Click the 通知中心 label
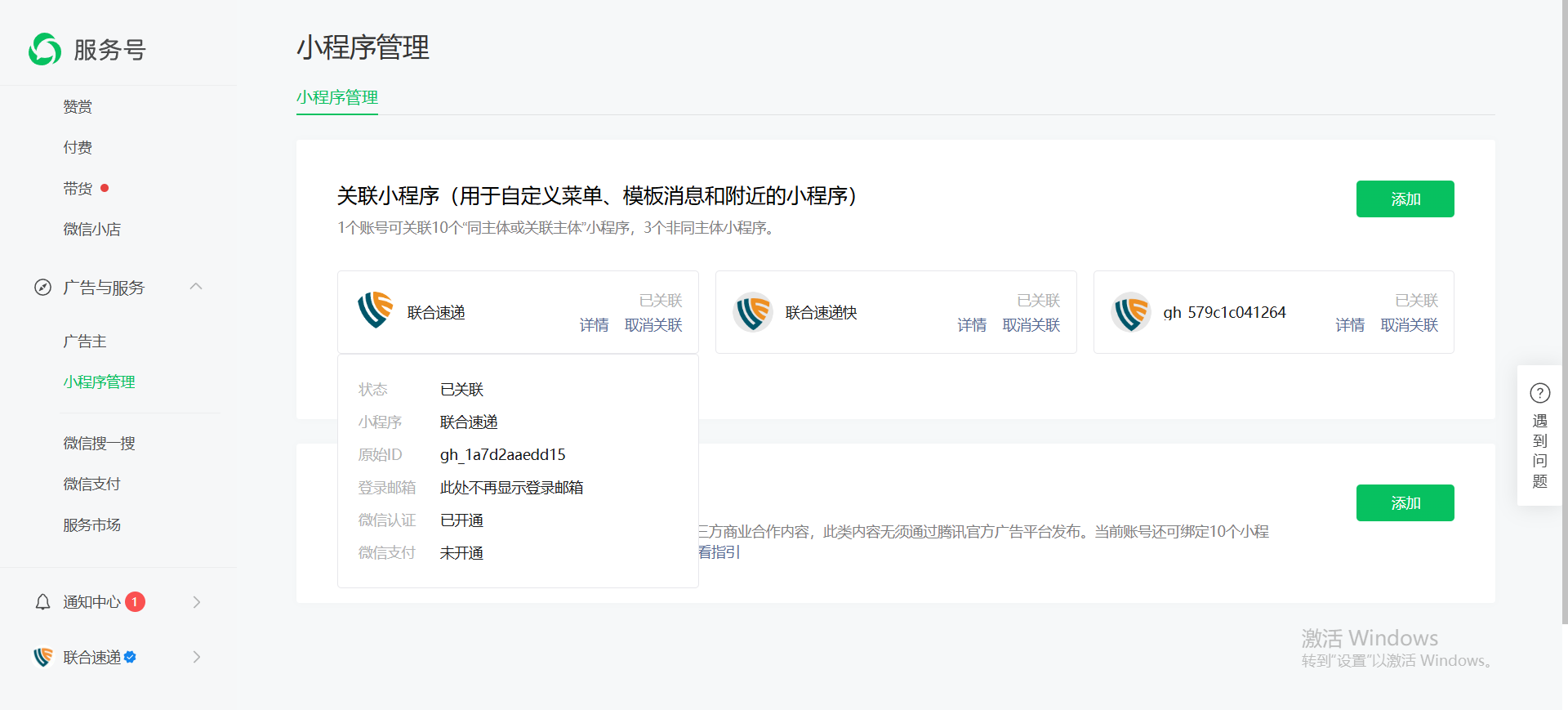 click(x=91, y=602)
